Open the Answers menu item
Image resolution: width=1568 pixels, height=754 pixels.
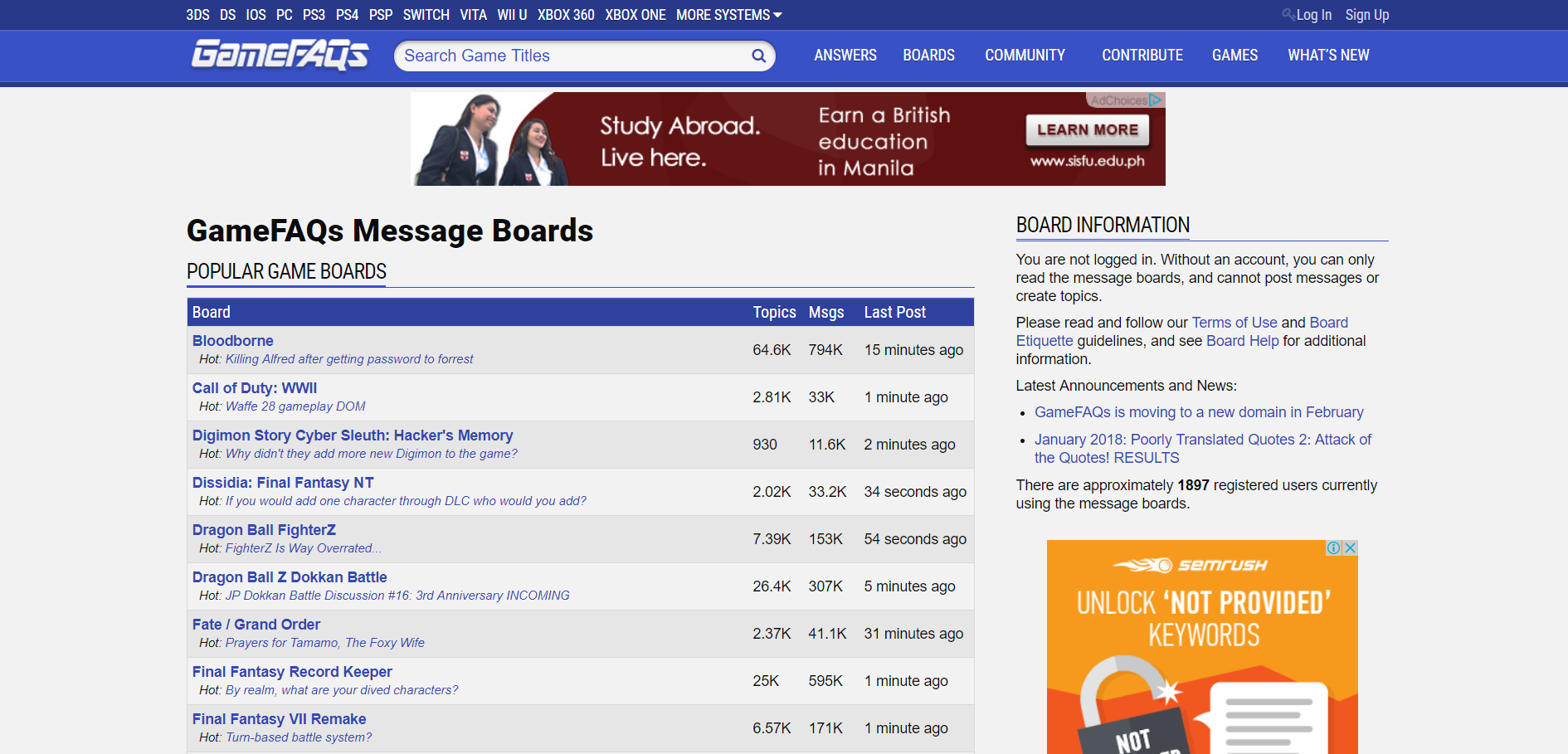(x=845, y=56)
